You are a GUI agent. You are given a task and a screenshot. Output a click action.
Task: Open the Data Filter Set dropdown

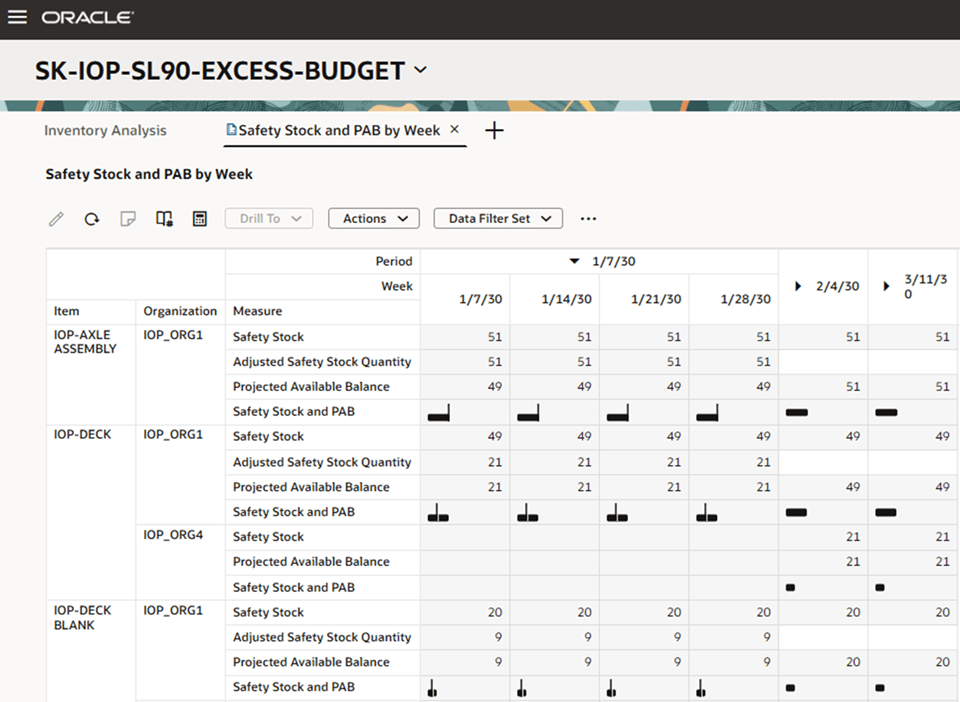[x=498, y=218]
